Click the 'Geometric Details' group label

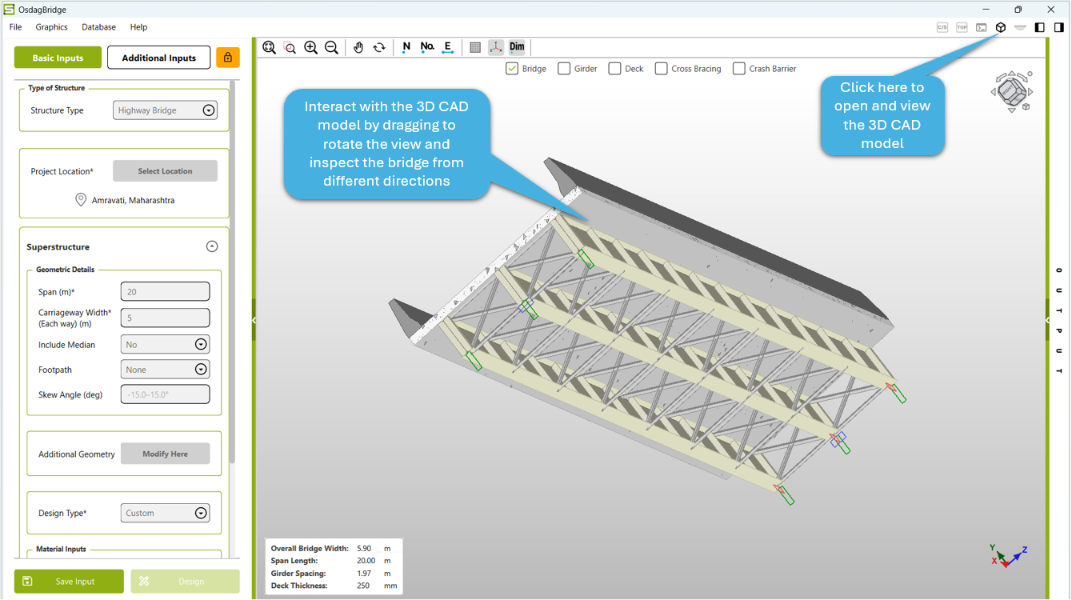[65, 269]
